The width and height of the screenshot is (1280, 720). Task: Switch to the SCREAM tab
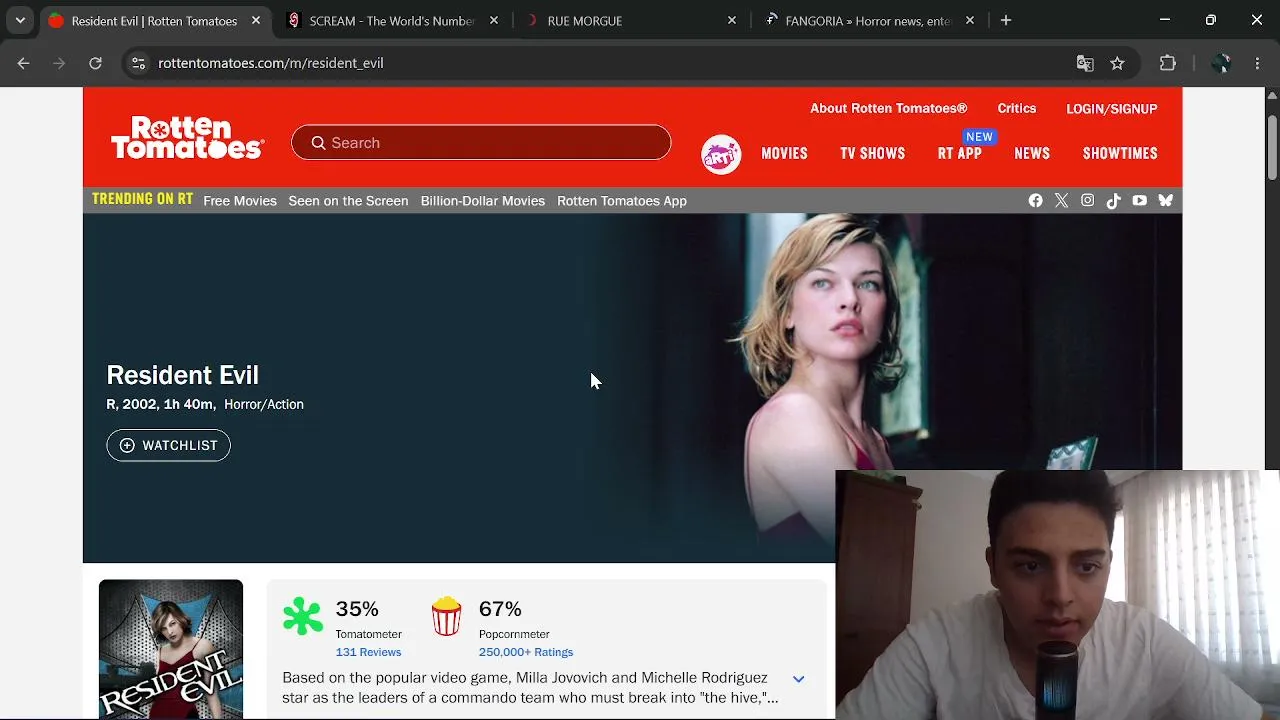click(392, 20)
